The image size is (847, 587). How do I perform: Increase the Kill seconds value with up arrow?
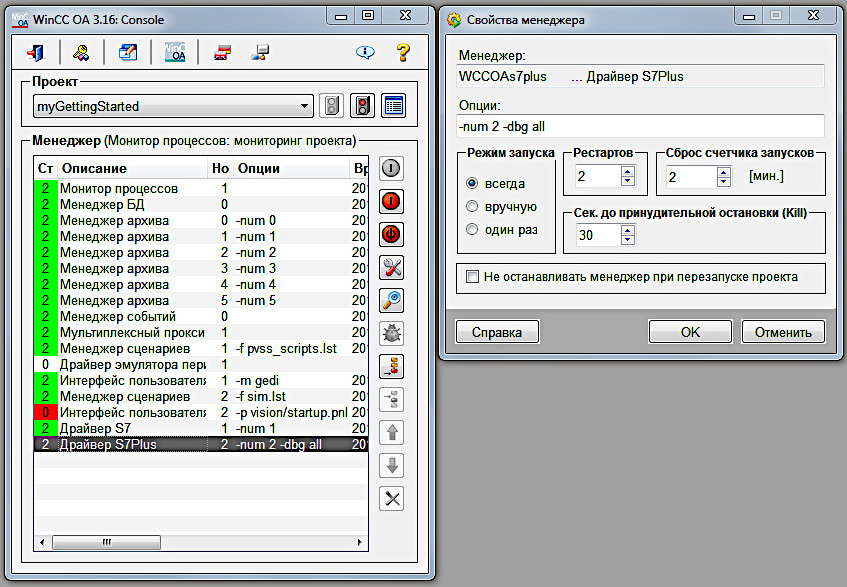(628, 230)
